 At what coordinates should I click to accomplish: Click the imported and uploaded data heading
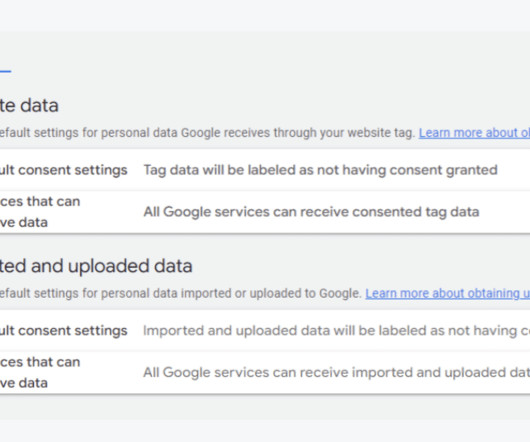96,266
